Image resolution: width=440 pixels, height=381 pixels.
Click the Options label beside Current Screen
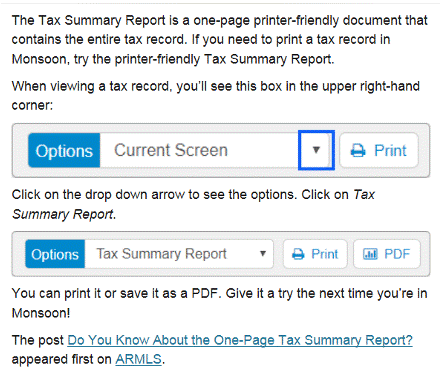click(64, 150)
